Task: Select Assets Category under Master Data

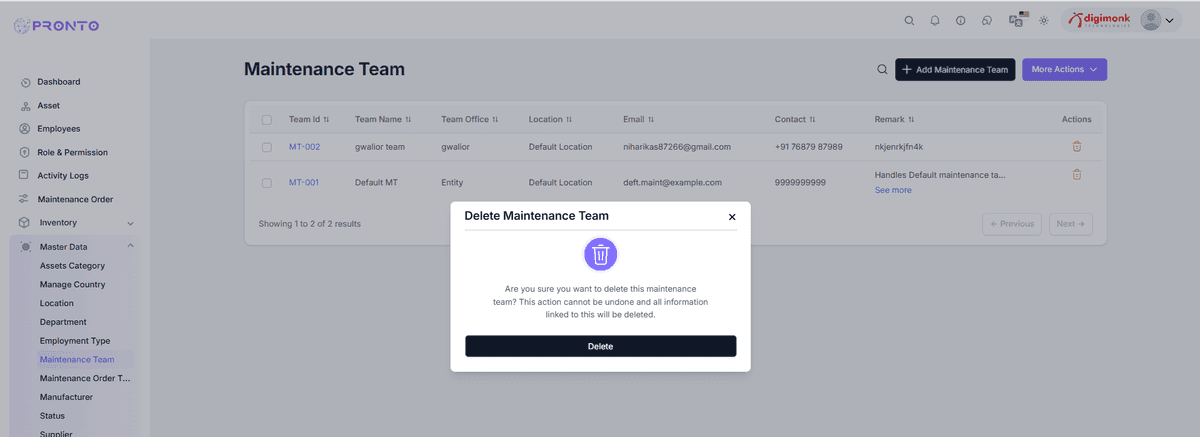Action: click(x=72, y=266)
